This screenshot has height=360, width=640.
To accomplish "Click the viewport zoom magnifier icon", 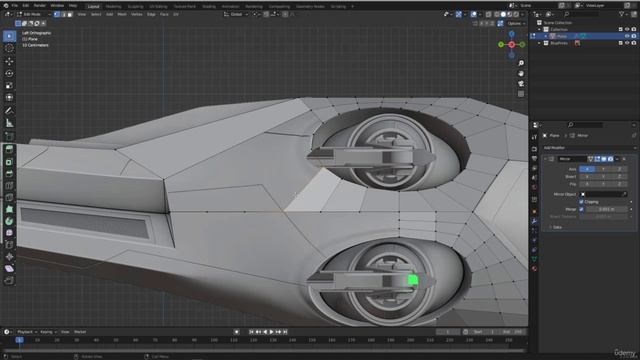I will click(521, 63).
